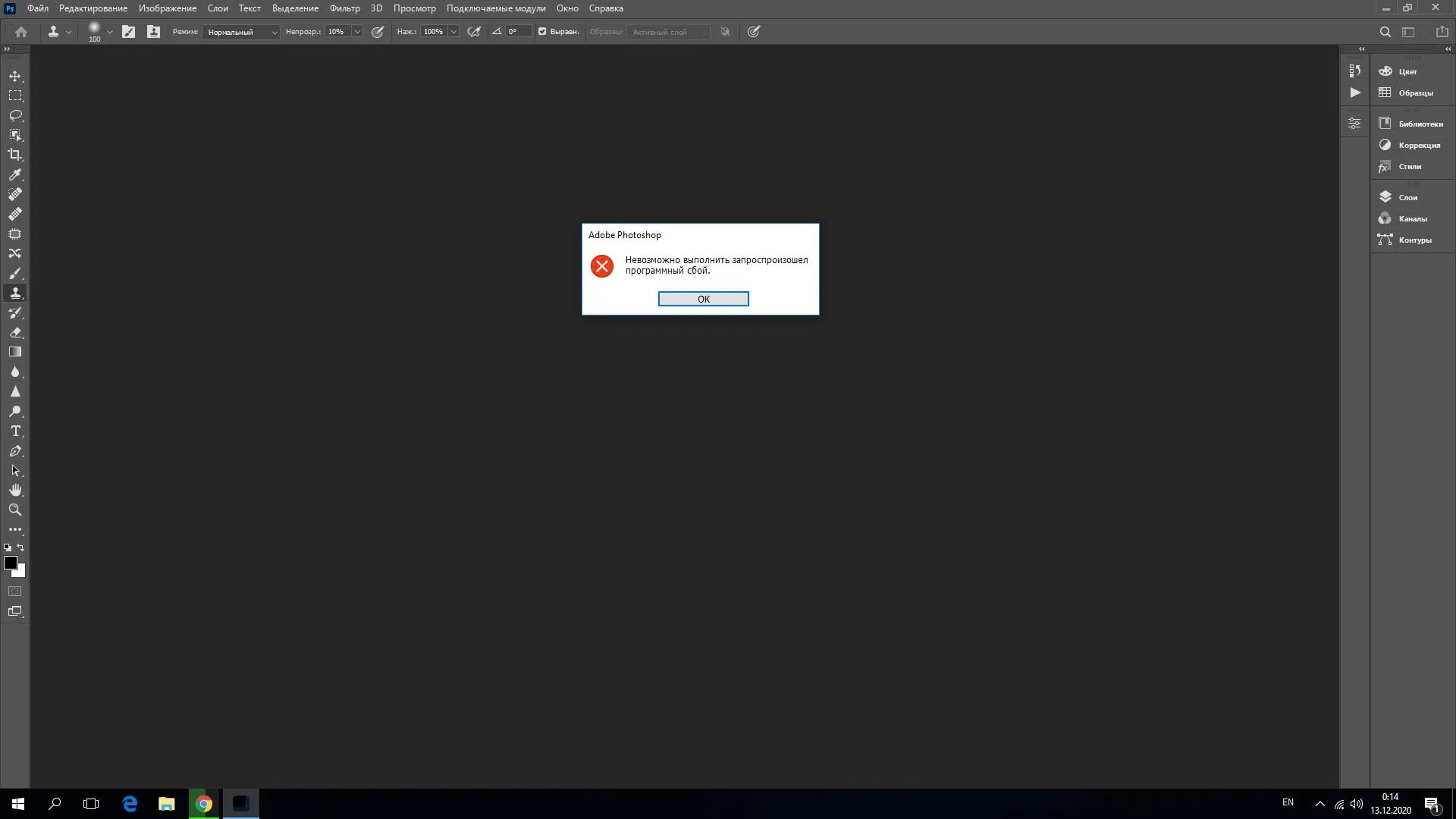
Task: Click OK in the error dialog
Action: 703,299
